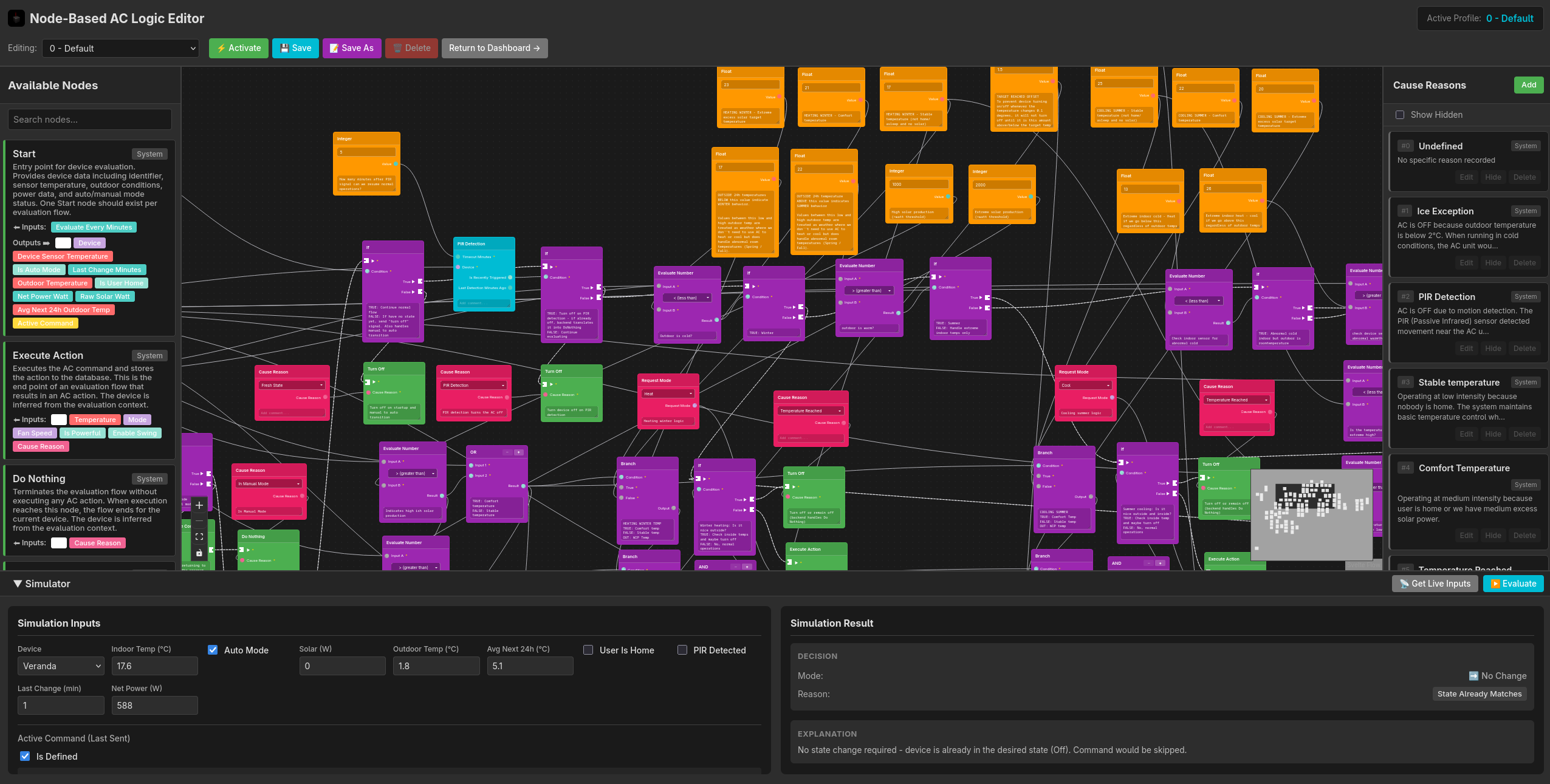Open the Veranda device dropdown

(x=61, y=666)
